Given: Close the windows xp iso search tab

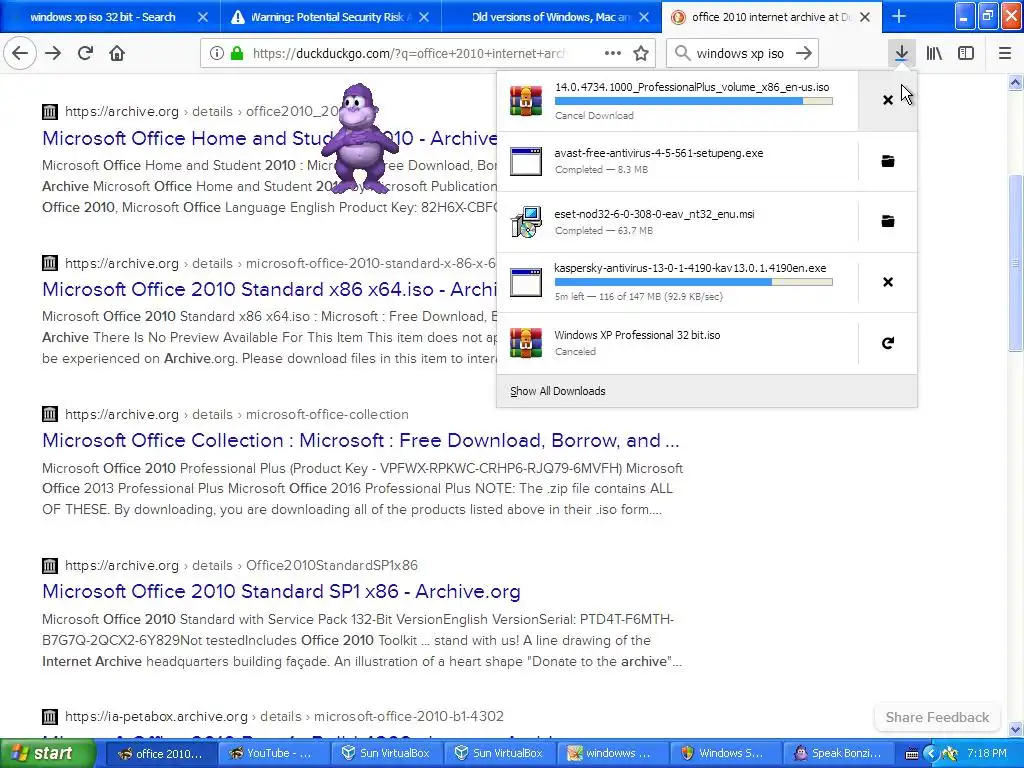Looking at the screenshot, I should tap(202, 17).
